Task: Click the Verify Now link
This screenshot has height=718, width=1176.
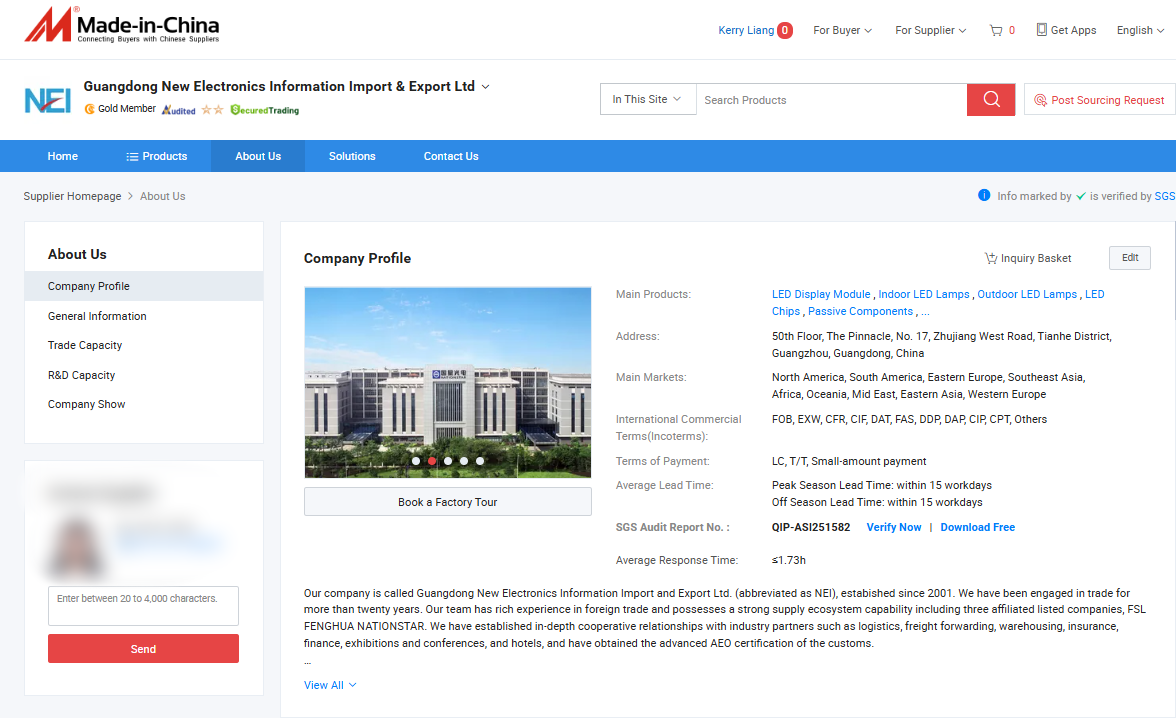Action: click(894, 527)
